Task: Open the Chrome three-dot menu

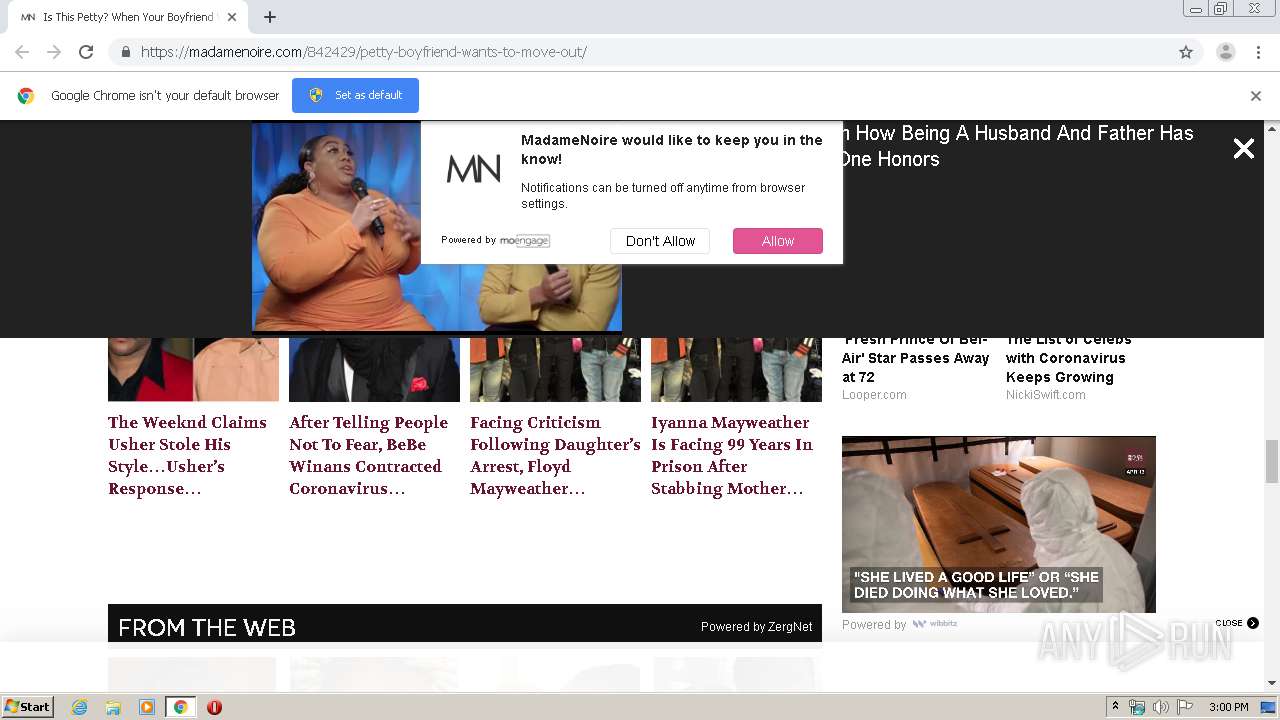Action: tap(1258, 52)
